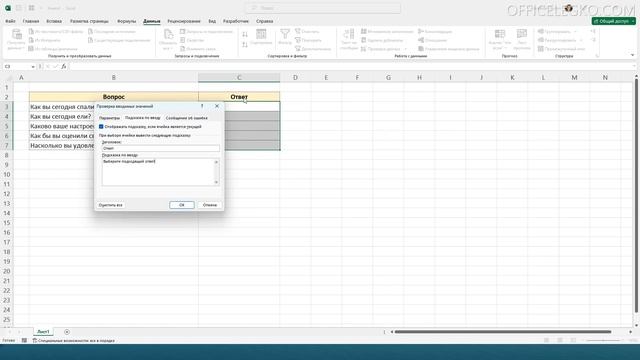Screen dimensions: 640x360
Task: Select column D header
Action: tap(295, 78)
